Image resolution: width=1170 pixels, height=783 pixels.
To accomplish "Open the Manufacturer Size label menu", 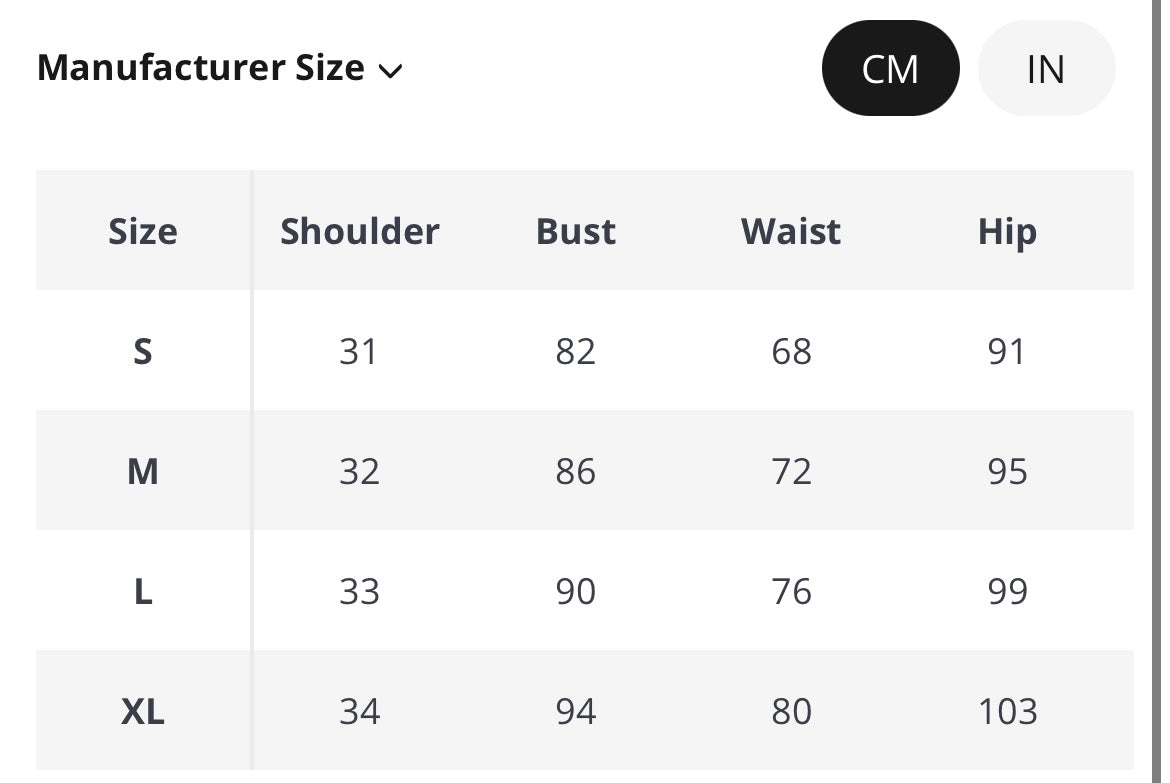I will tap(200, 68).
